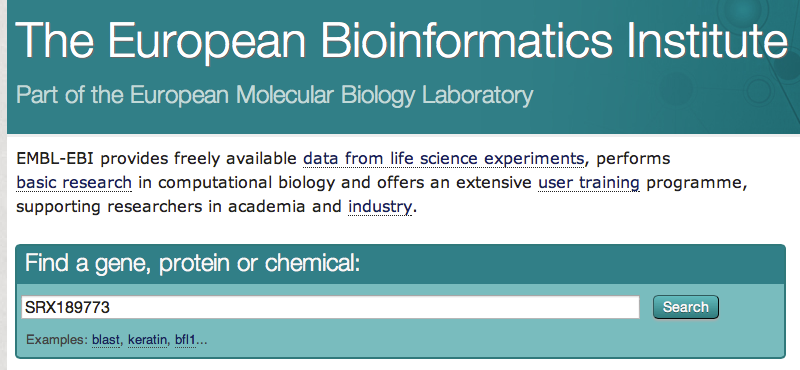Open the 'industry' link
The height and width of the screenshot is (370, 800).
[x=380, y=207]
